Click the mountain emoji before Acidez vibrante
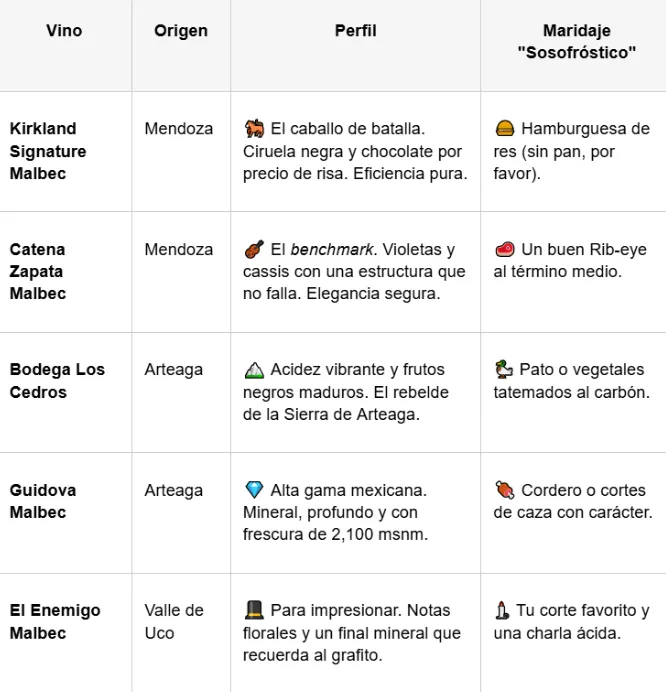 pyautogui.click(x=253, y=370)
